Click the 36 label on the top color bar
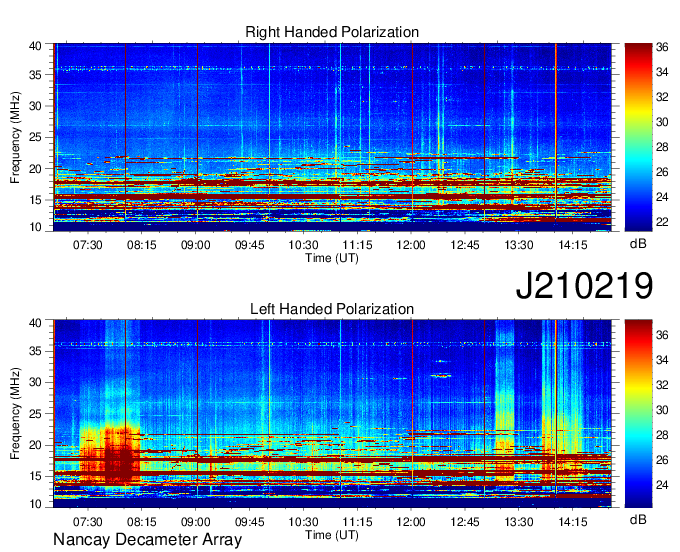Viewport: 680px width, 552px height. click(x=662, y=47)
